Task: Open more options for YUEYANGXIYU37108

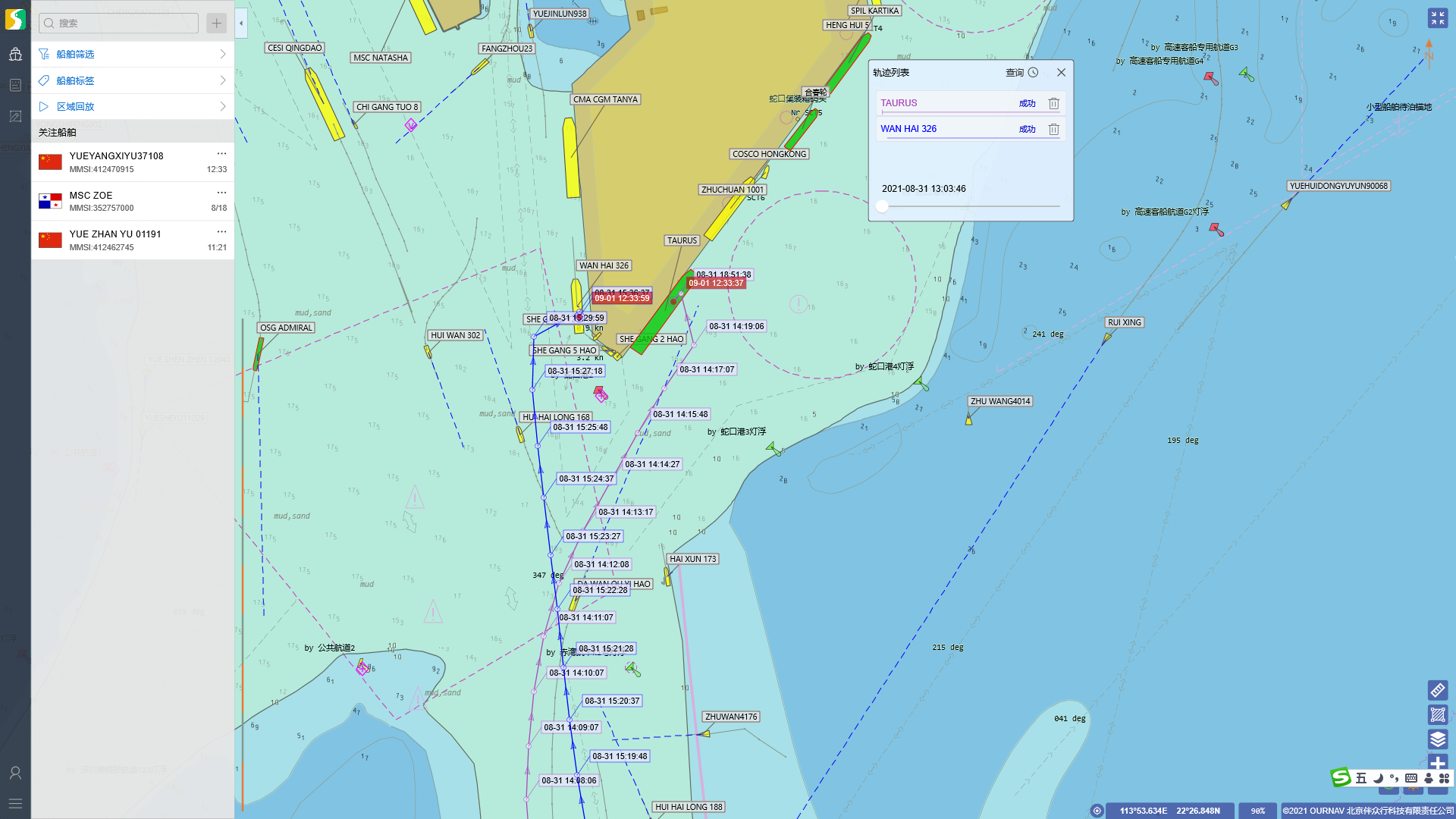Action: click(x=221, y=153)
